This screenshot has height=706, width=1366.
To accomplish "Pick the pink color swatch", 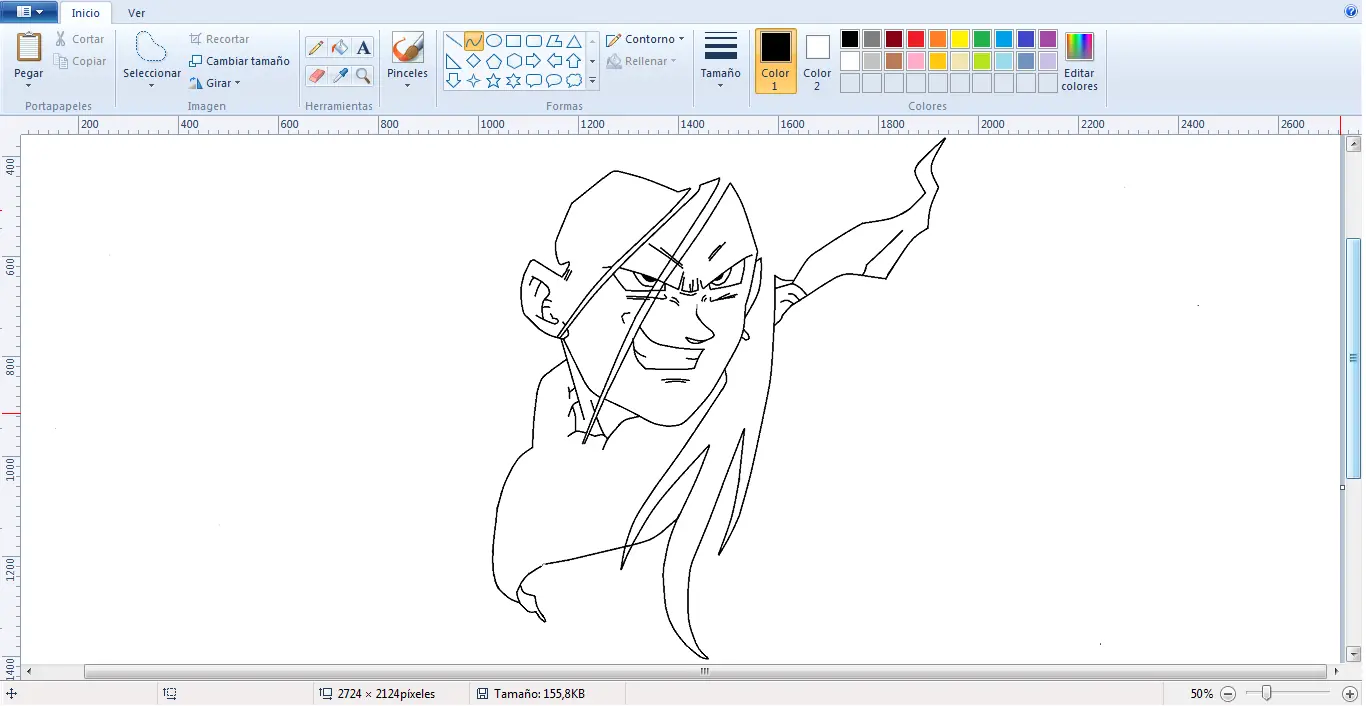I will pyautogui.click(x=915, y=61).
